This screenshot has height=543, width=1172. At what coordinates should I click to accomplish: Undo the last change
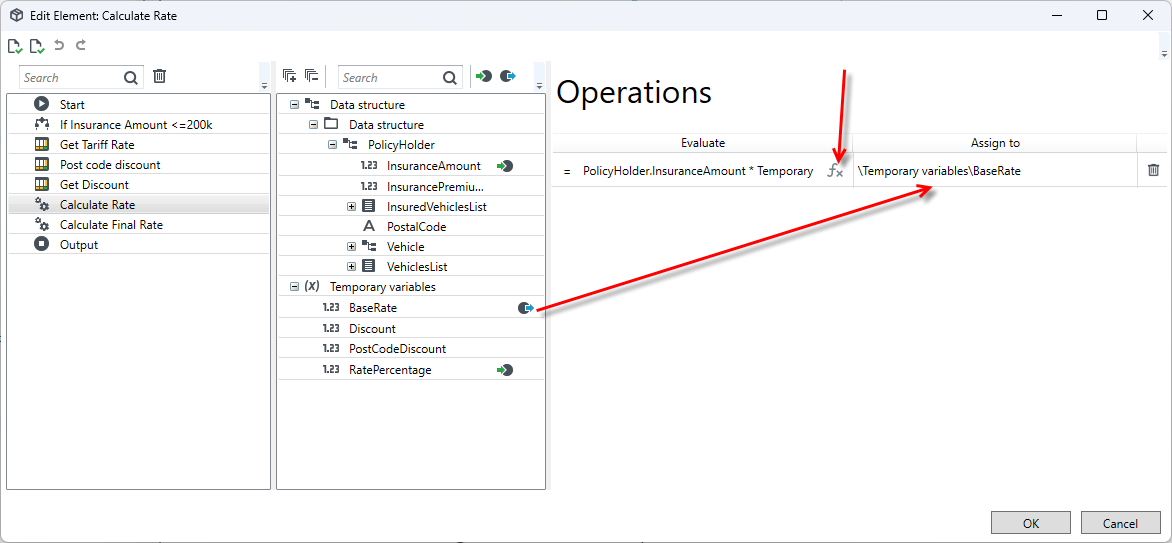pos(59,46)
